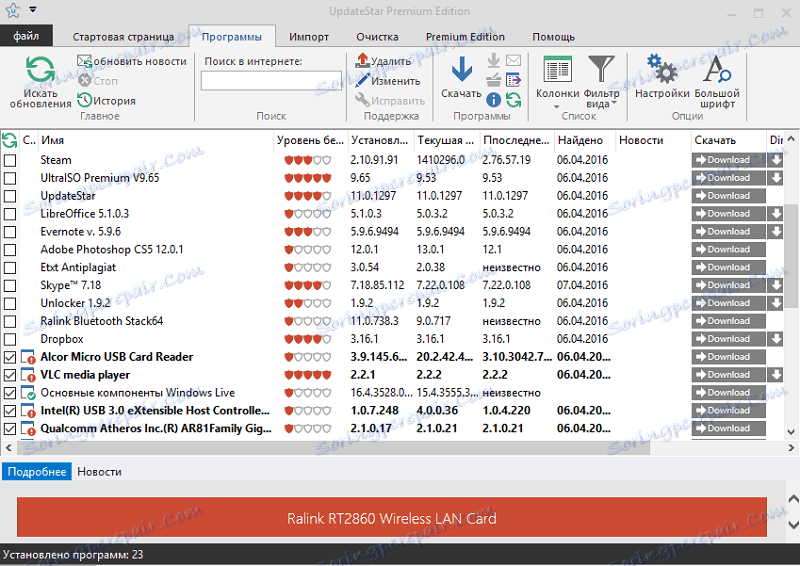Click Download button for Unlocker 1.9.2

click(729, 303)
